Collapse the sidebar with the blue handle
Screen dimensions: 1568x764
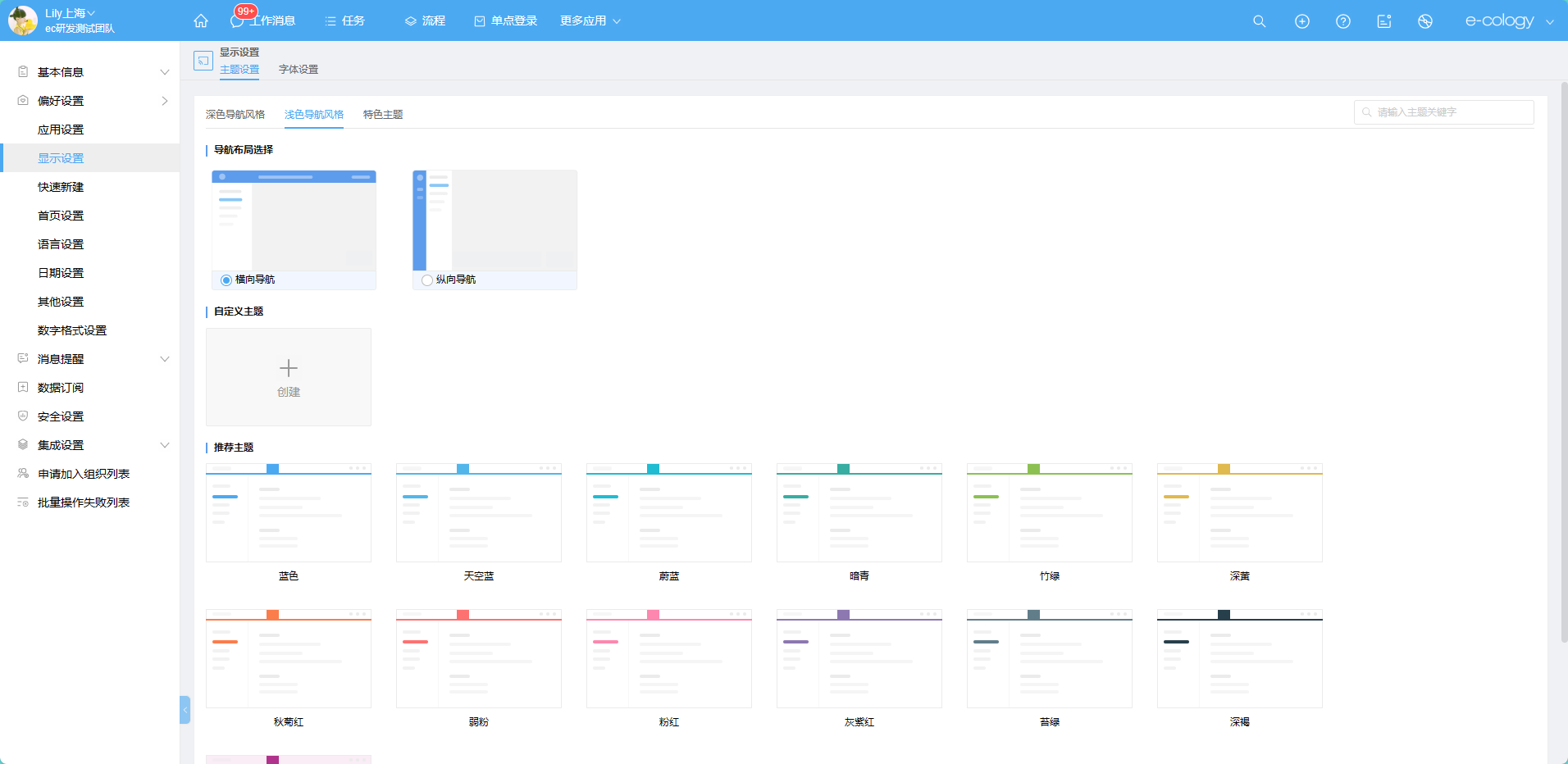point(185,710)
